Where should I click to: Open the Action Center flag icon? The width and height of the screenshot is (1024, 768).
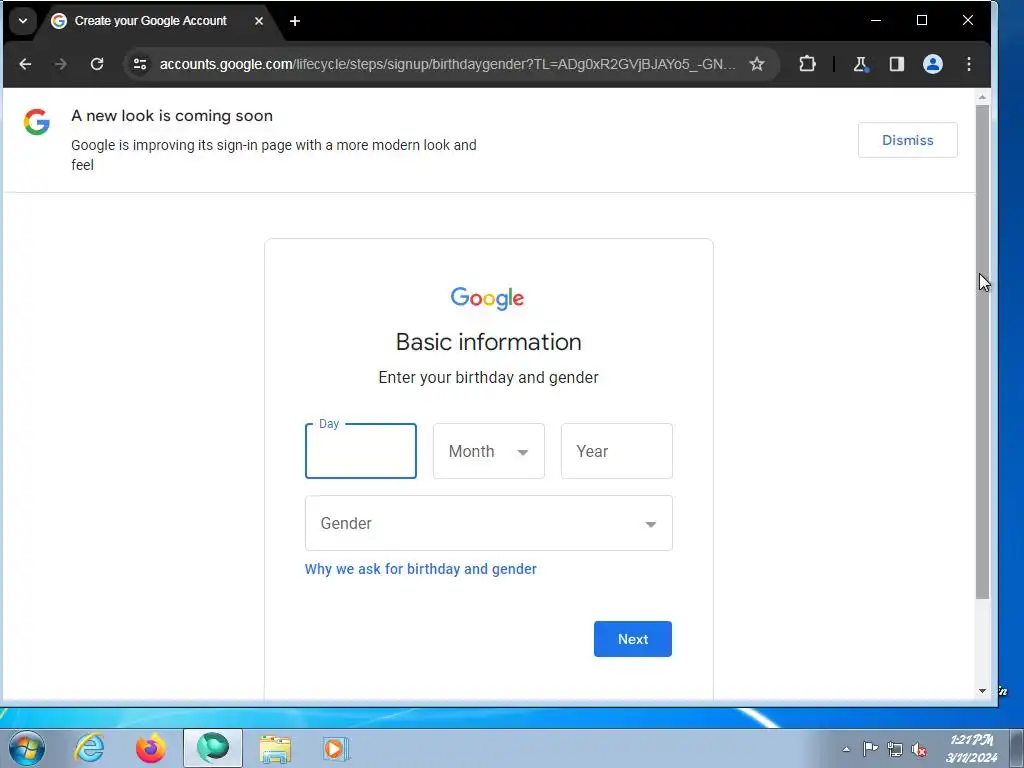click(x=871, y=749)
